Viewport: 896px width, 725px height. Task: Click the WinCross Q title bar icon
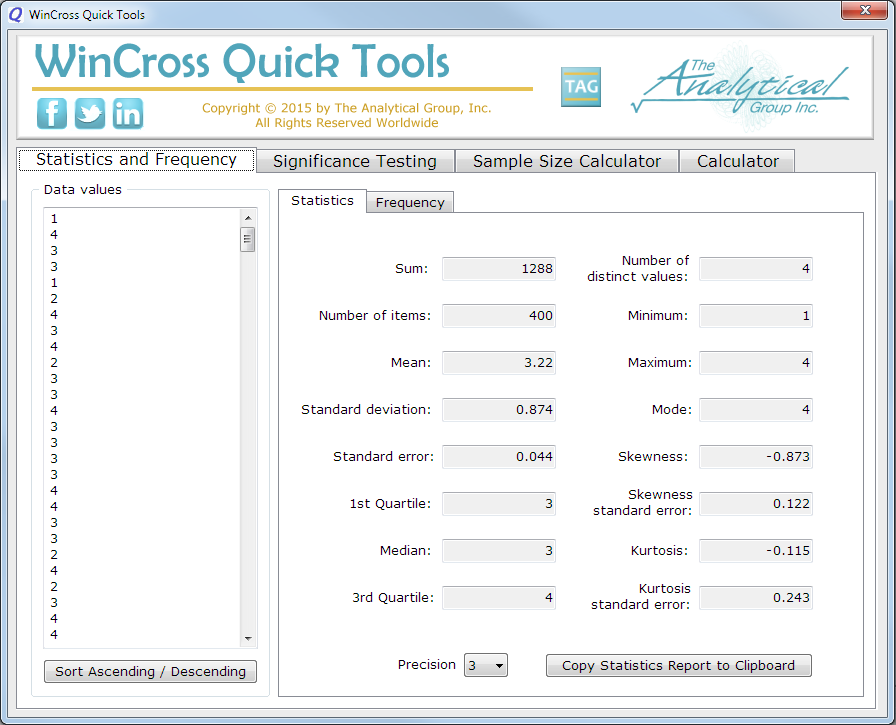coord(15,14)
